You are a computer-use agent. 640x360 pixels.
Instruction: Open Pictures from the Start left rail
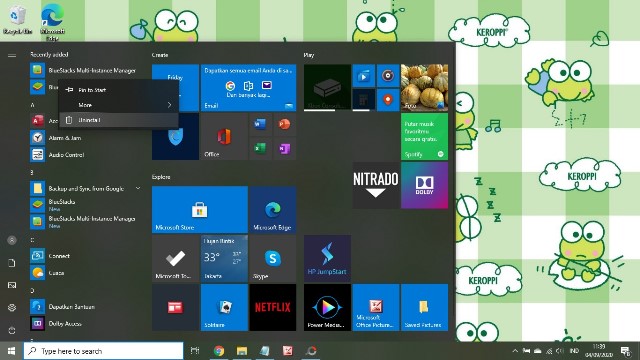pyautogui.click(x=12, y=285)
